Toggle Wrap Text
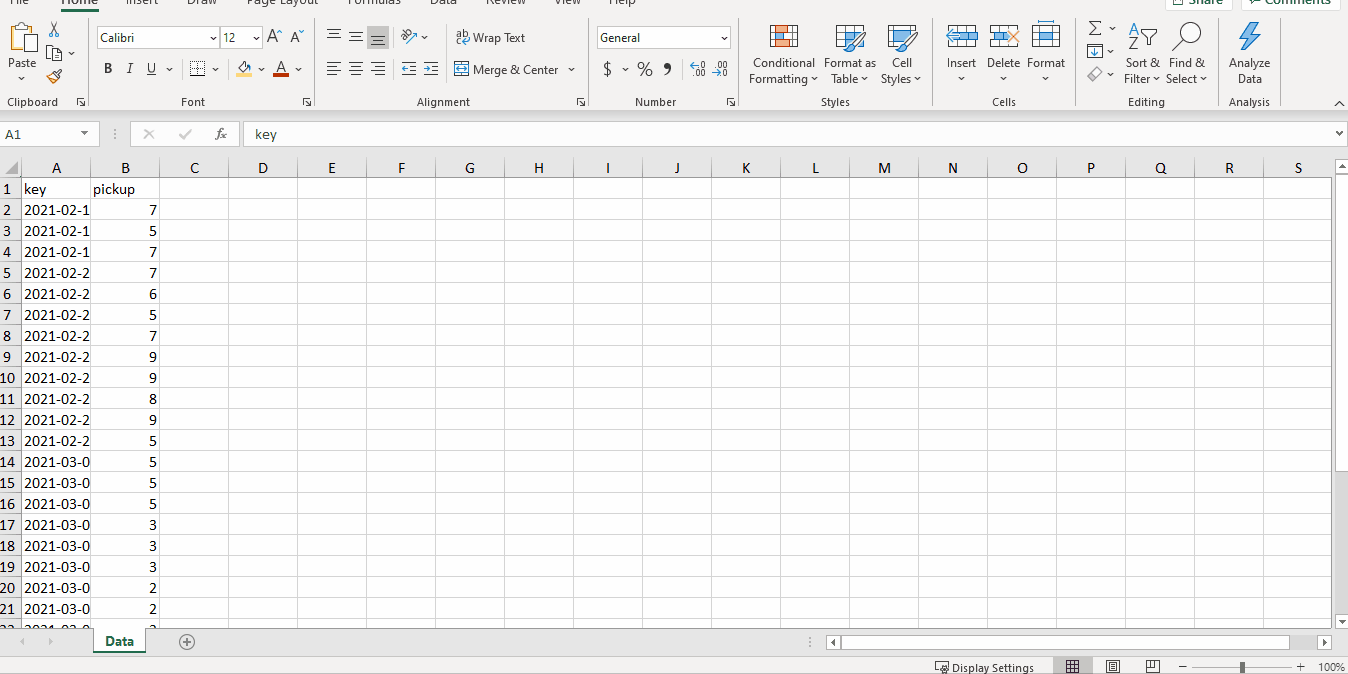The width and height of the screenshot is (1348, 674). coord(490,37)
